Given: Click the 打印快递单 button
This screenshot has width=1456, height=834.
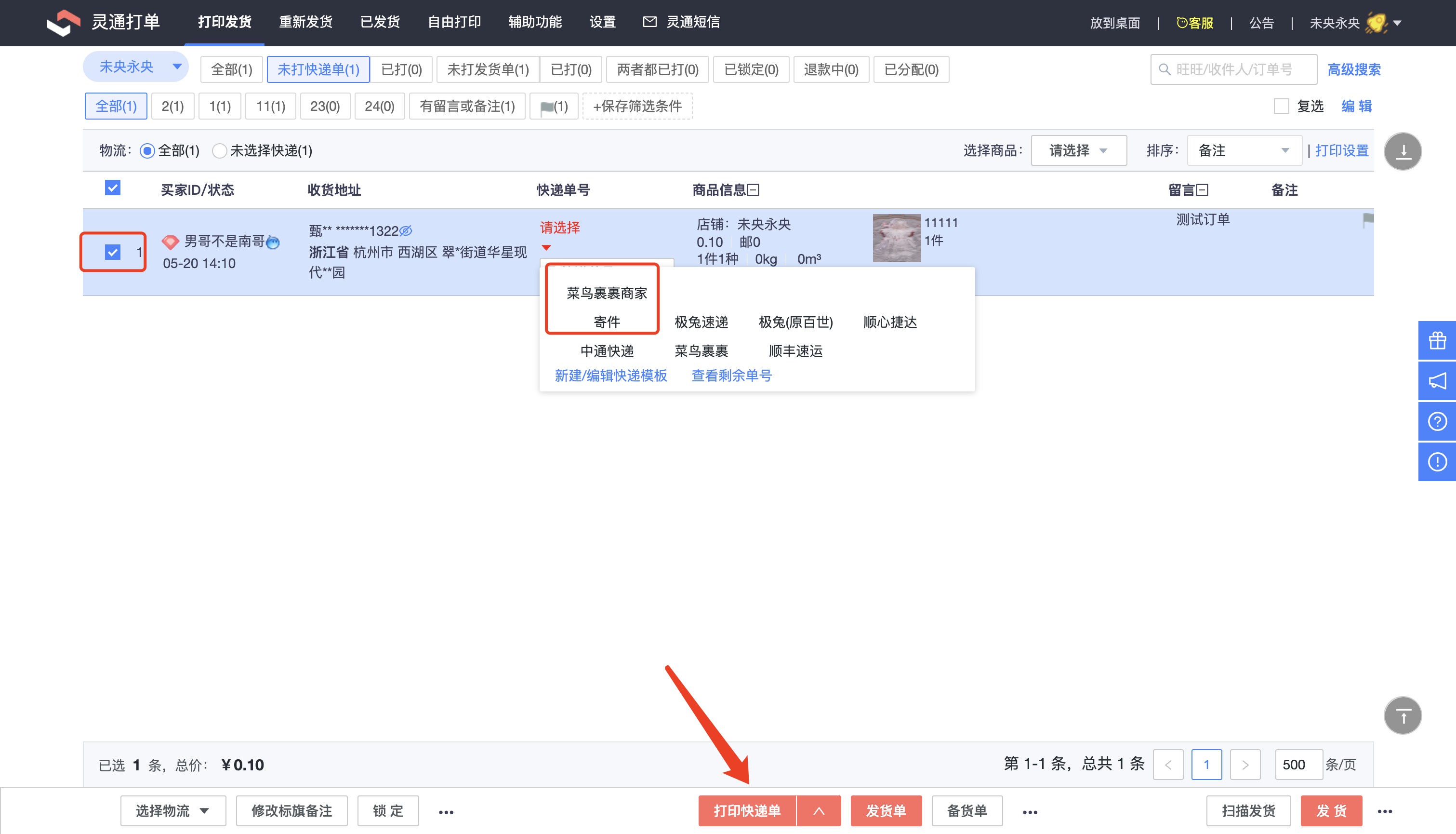Looking at the screenshot, I should 747,810.
